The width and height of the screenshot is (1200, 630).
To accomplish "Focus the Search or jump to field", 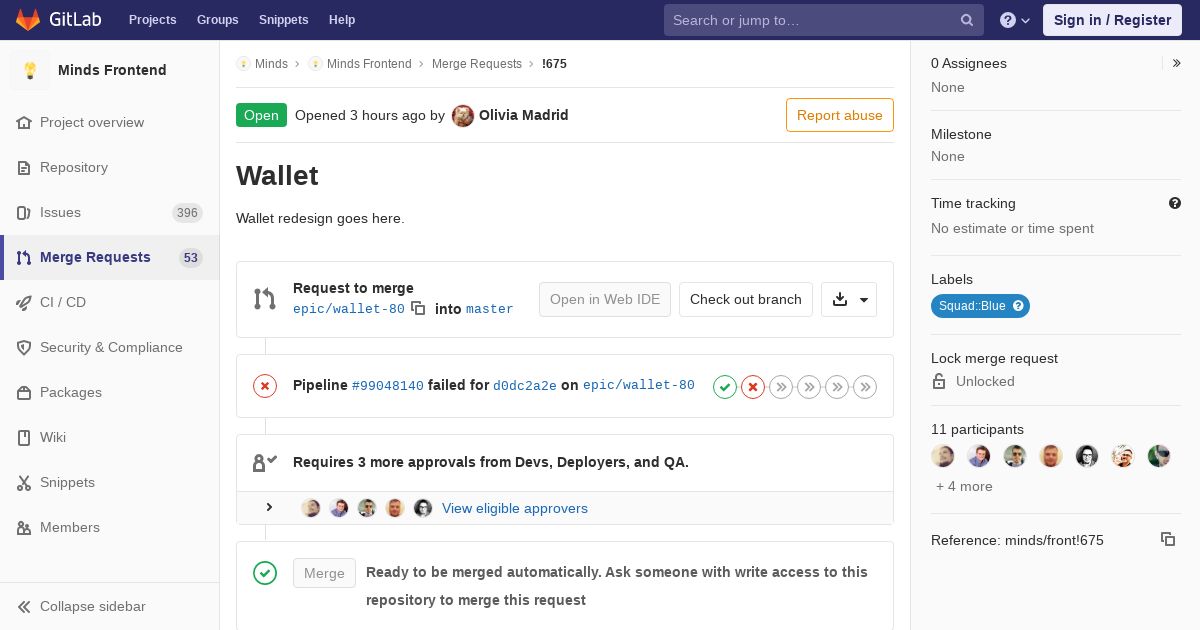I will [x=823, y=20].
